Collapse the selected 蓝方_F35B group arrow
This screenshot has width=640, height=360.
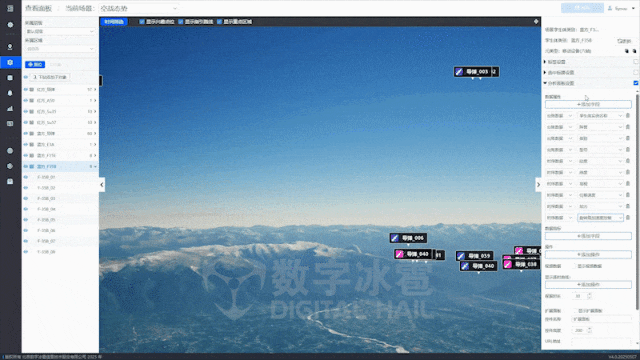pos(95,167)
